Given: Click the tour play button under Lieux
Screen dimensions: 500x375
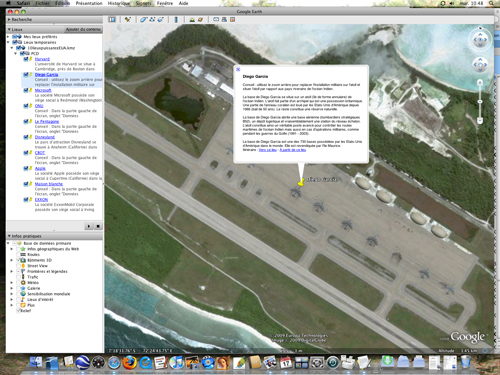Looking at the screenshot, I should pyautogui.click(x=89, y=226).
